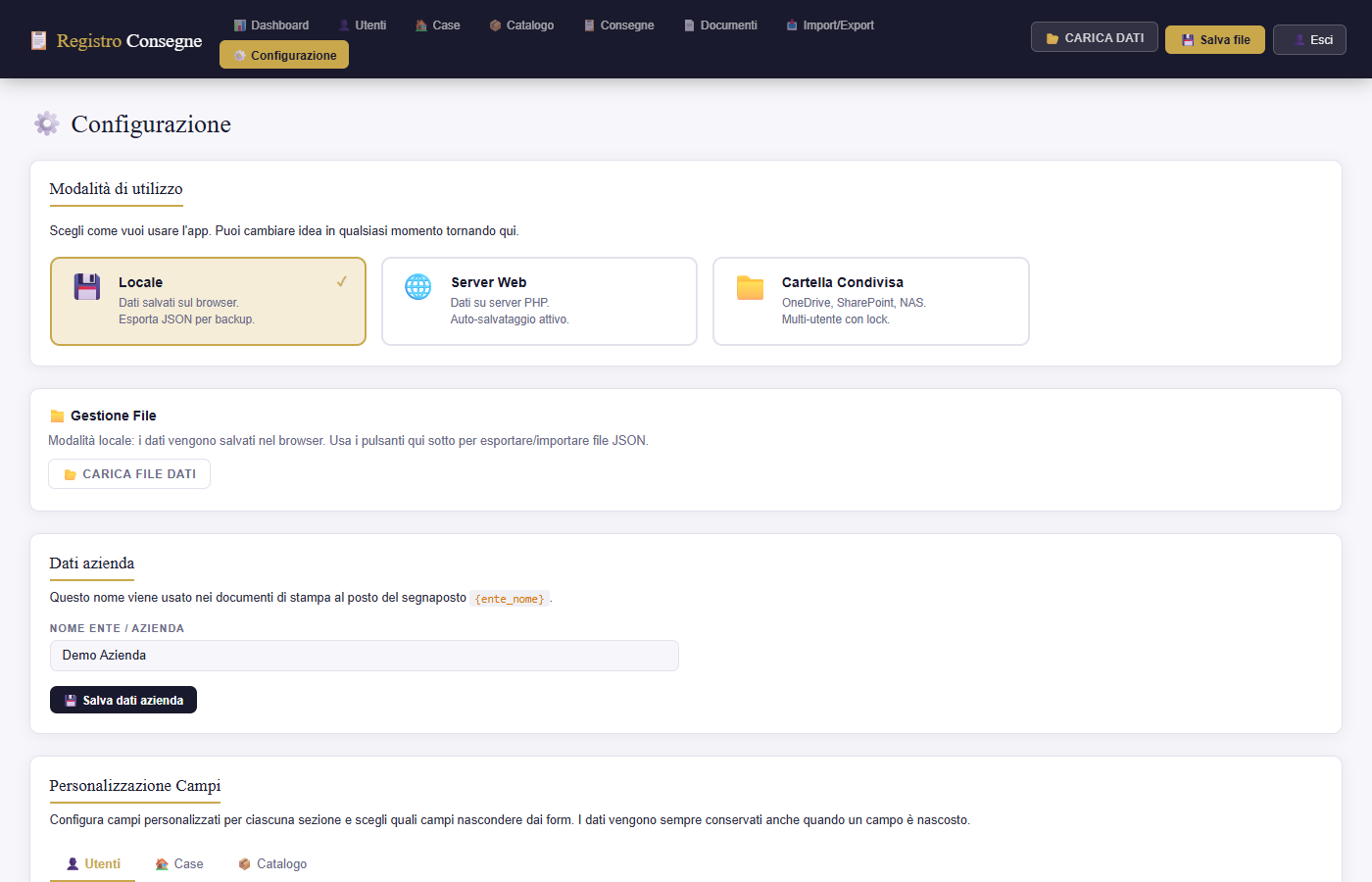Select the Locale usage mode option
1372x882 pixels.
(208, 301)
